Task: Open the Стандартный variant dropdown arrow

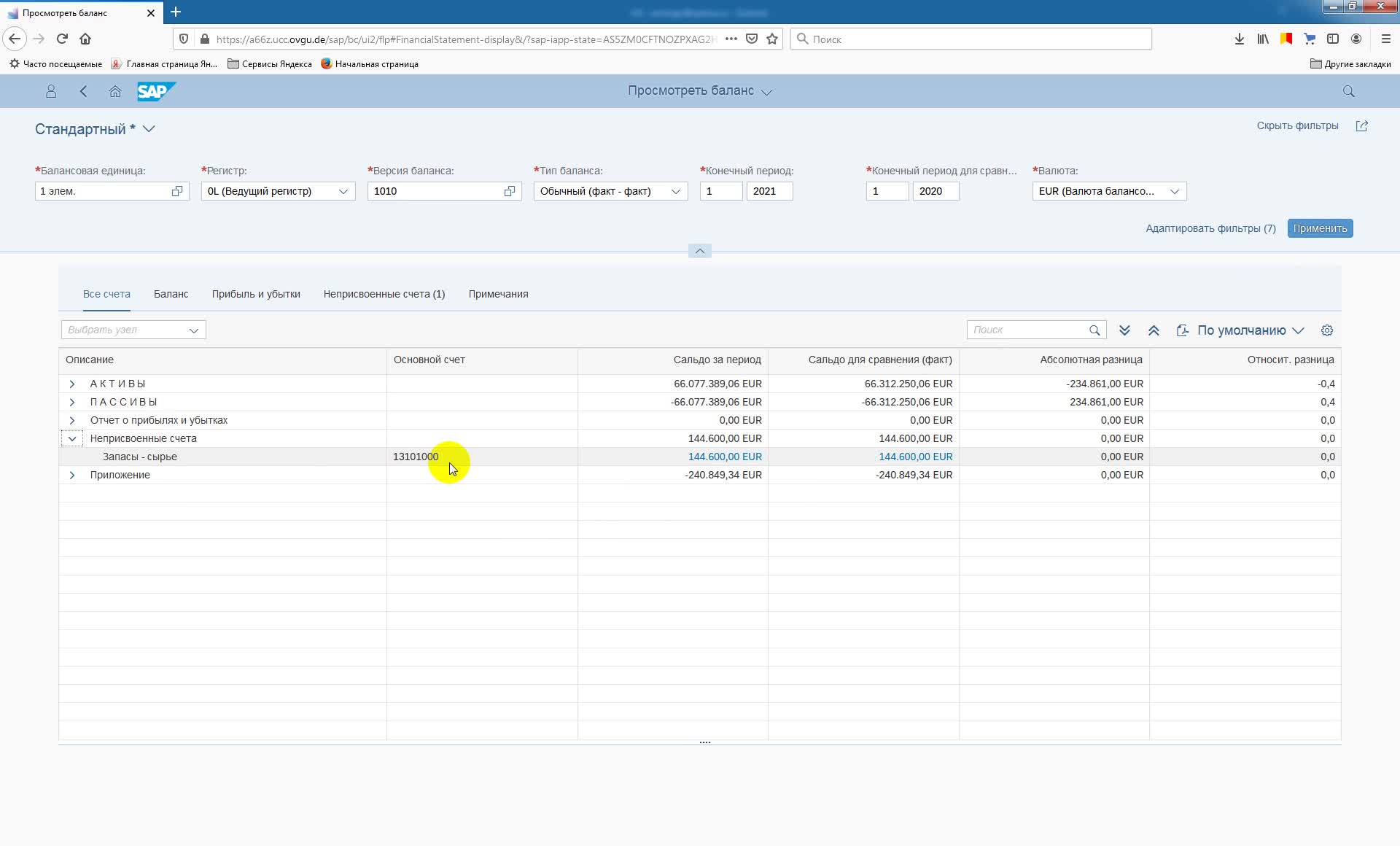Action: click(149, 128)
